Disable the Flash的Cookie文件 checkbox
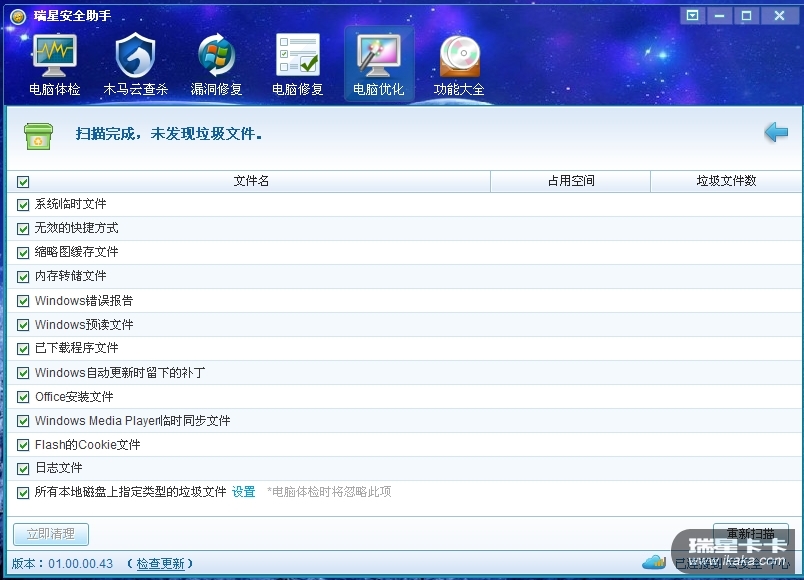Screen dimensions: 804x580 (24, 445)
